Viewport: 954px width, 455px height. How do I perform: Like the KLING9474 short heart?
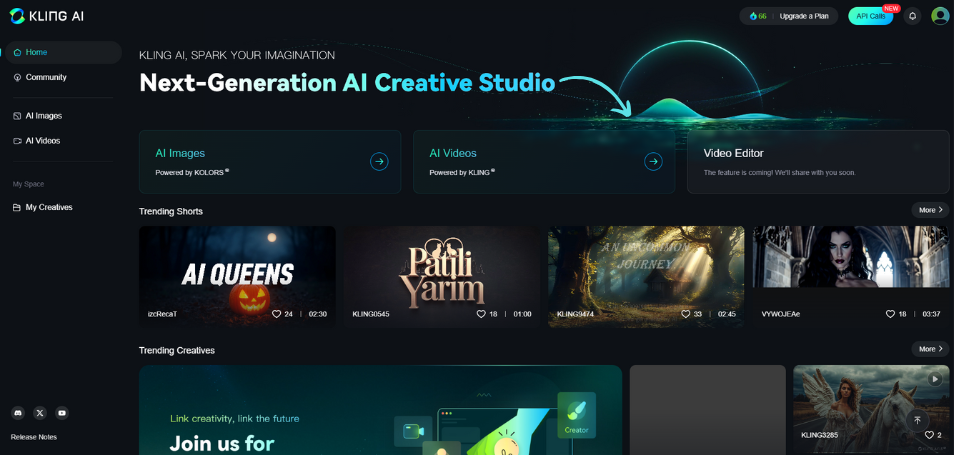686,314
